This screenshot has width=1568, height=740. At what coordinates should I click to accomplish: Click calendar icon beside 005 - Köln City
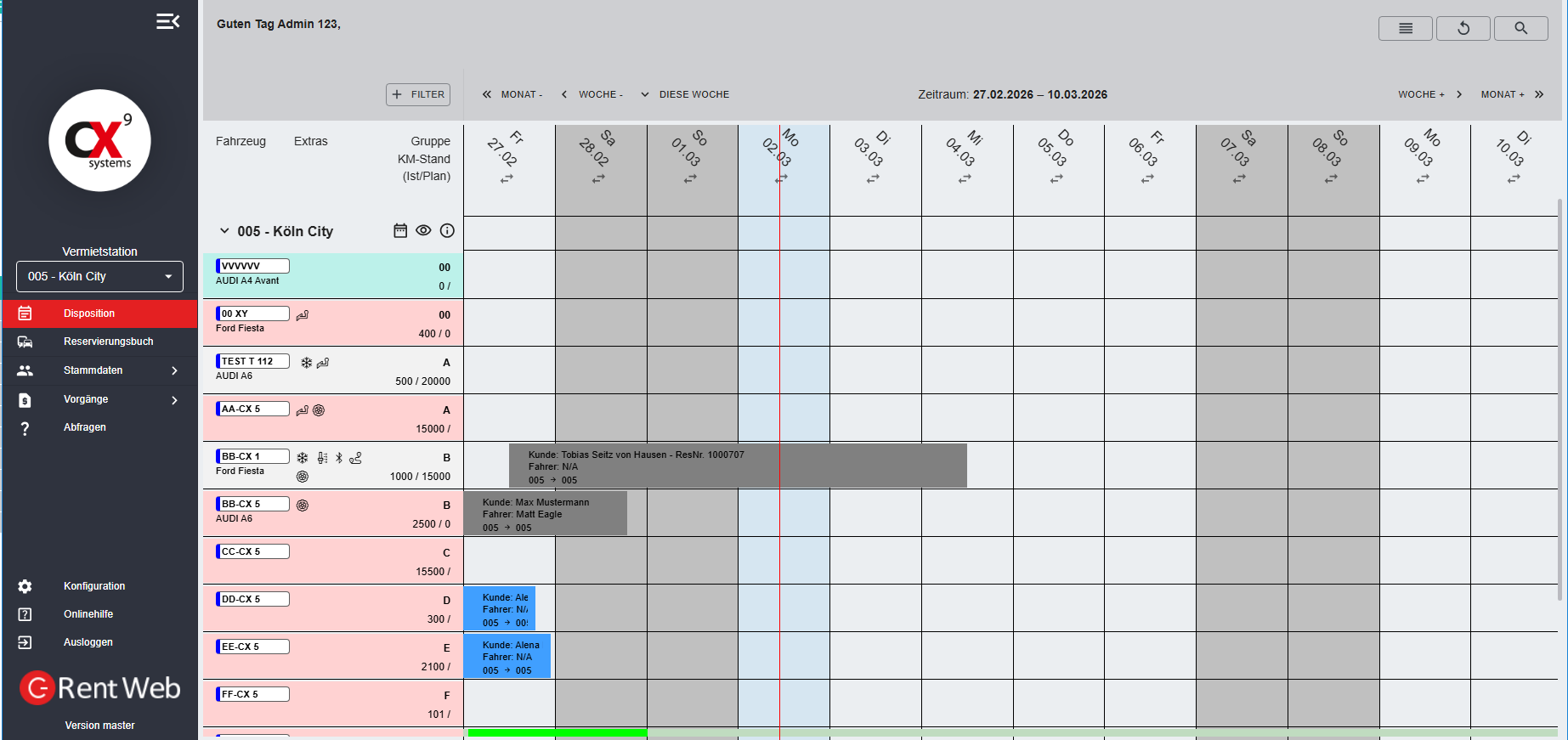coord(400,231)
